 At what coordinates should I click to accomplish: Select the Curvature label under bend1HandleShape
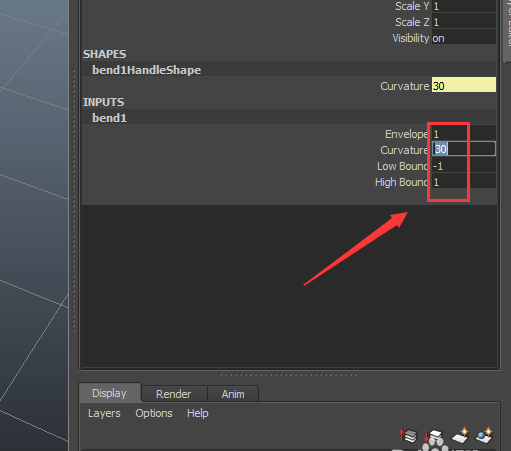(x=405, y=86)
